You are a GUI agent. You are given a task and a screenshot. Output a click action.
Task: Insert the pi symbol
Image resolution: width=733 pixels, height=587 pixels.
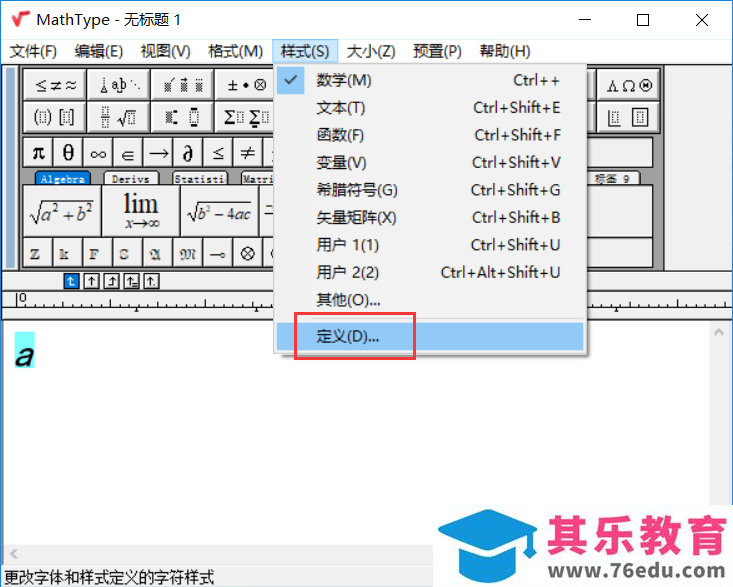pos(38,152)
